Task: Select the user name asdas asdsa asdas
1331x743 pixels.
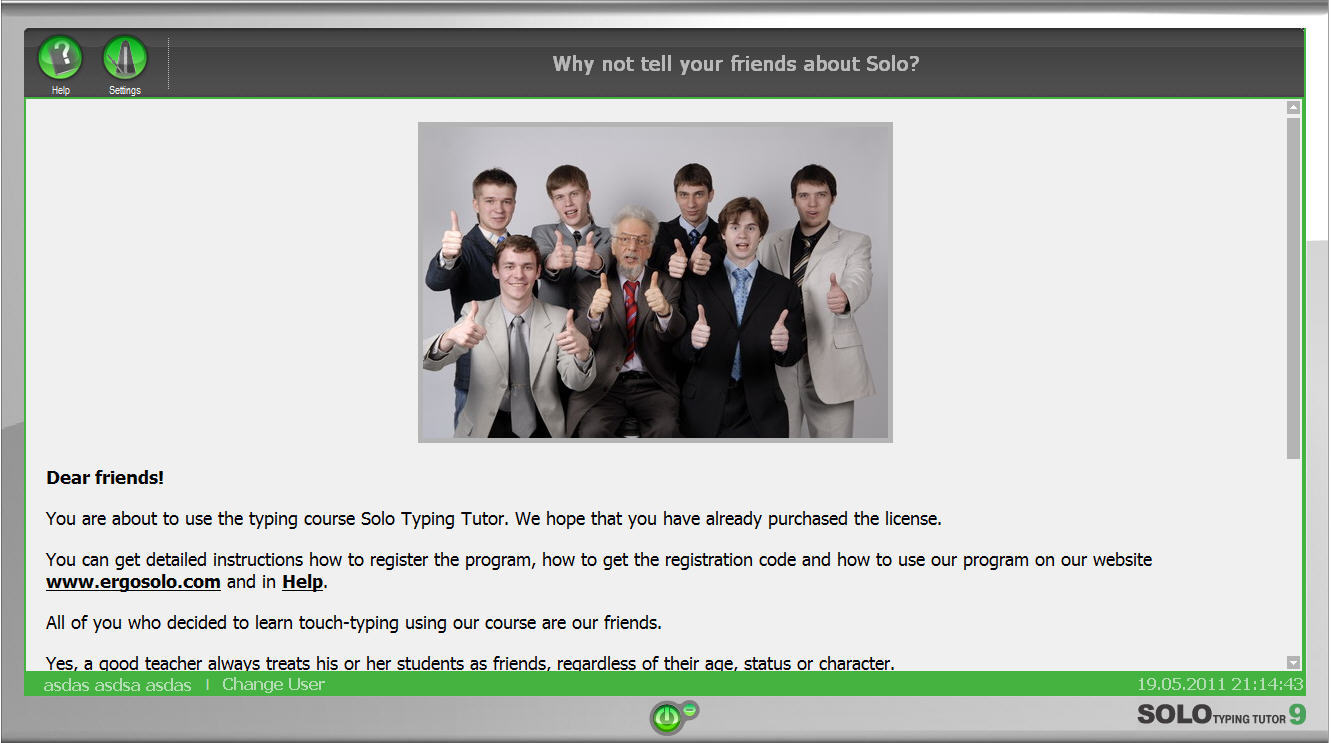Action: tap(117, 685)
